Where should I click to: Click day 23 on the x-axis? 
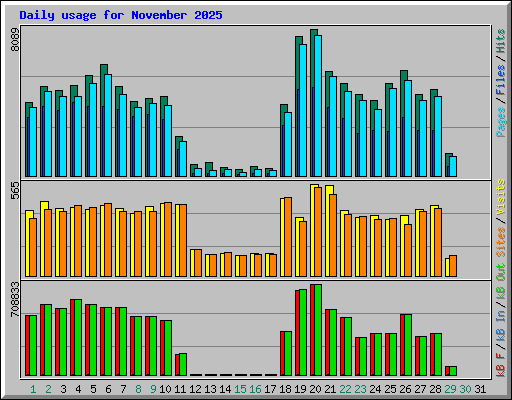point(360,389)
